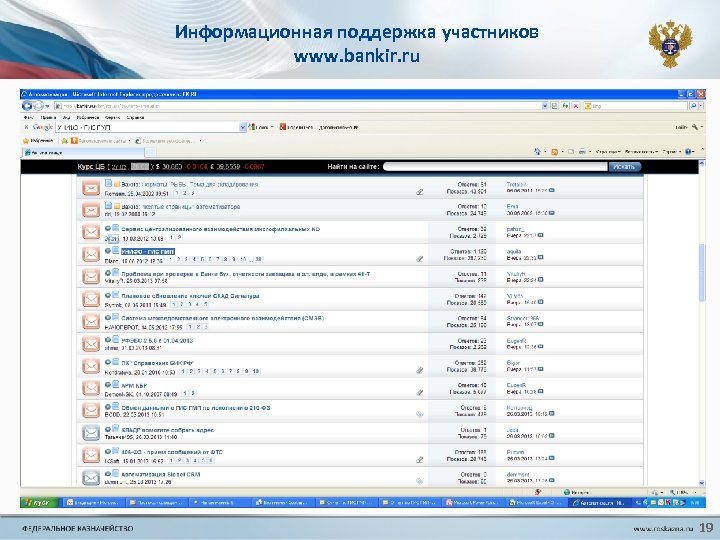Open thread УФЭБС 2.5.6 с 01.04.2013
The height and width of the screenshot is (540, 720).
pyautogui.click(x=157, y=341)
